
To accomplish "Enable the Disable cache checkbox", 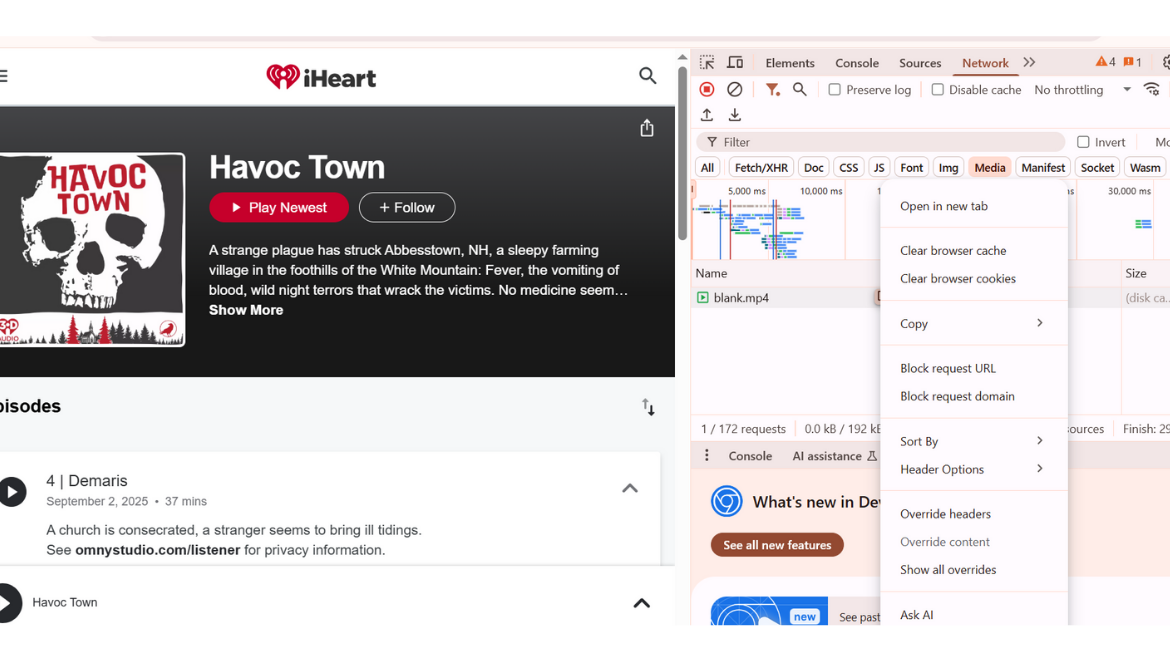I will [x=937, y=90].
